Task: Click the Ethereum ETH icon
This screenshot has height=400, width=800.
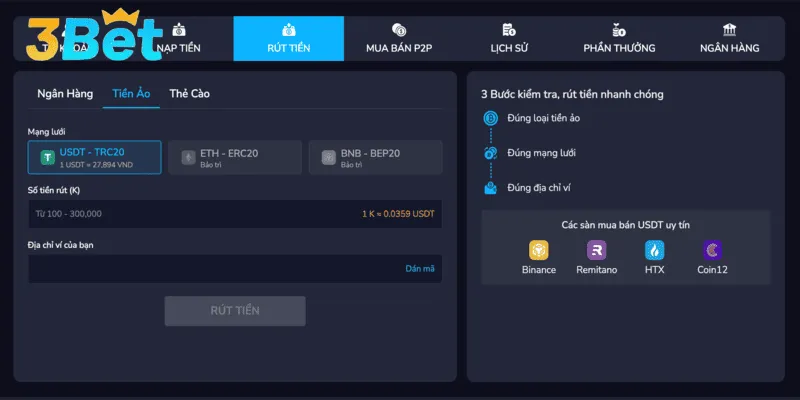Action: pos(189,158)
